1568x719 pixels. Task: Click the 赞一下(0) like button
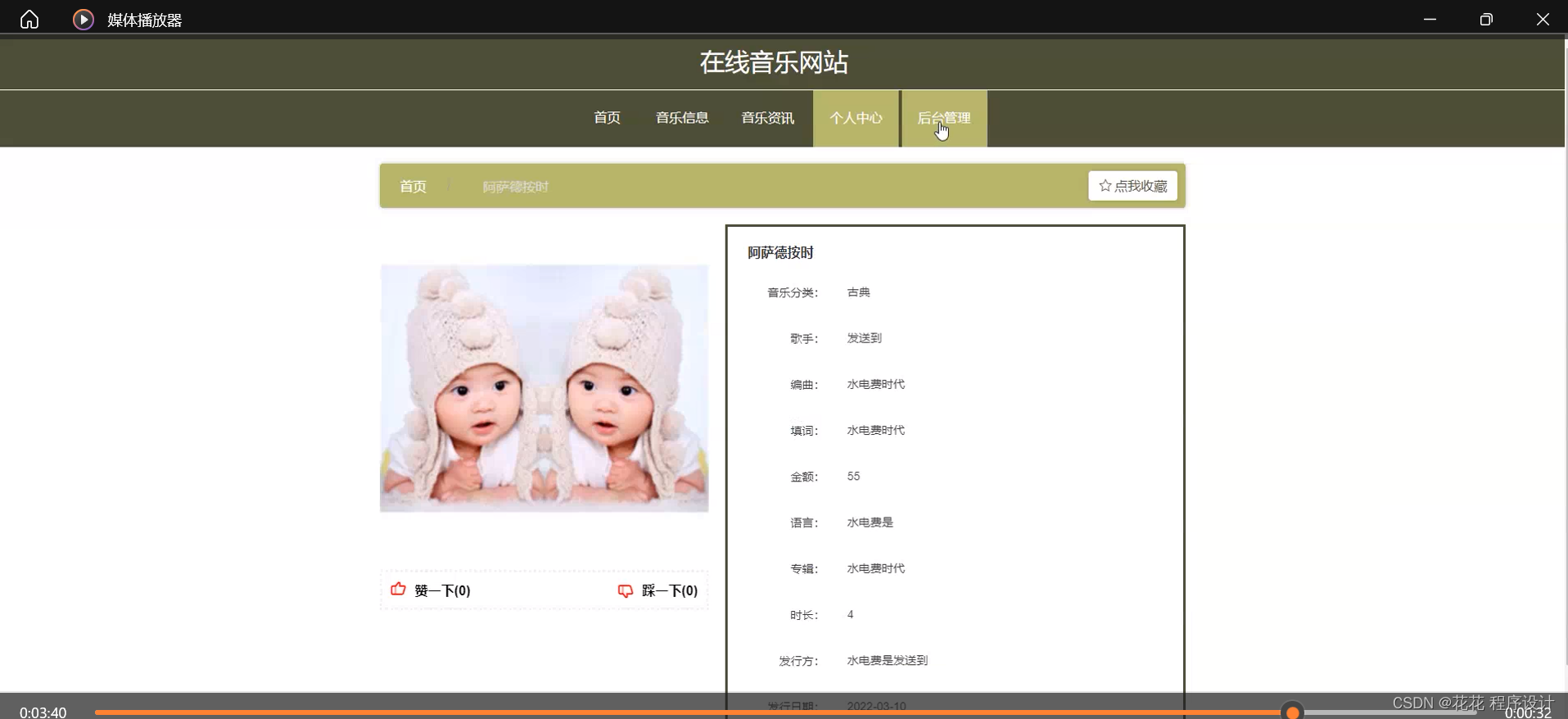click(x=431, y=590)
